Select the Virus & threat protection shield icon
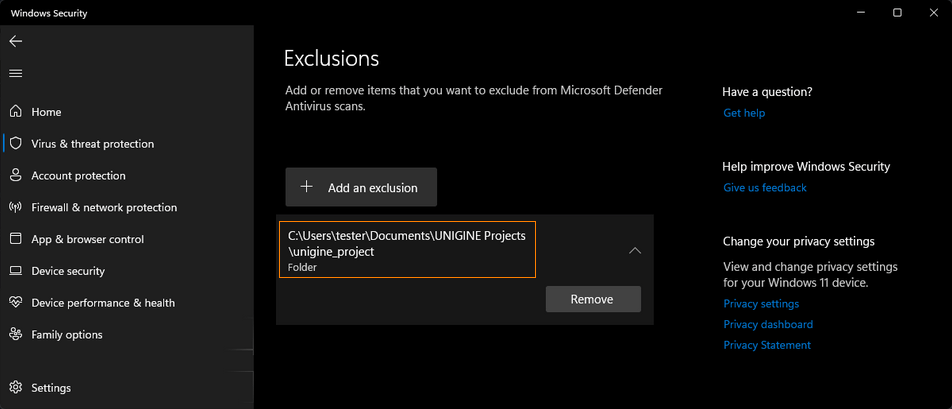The width and height of the screenshot is (952, 409). (15, 144)
